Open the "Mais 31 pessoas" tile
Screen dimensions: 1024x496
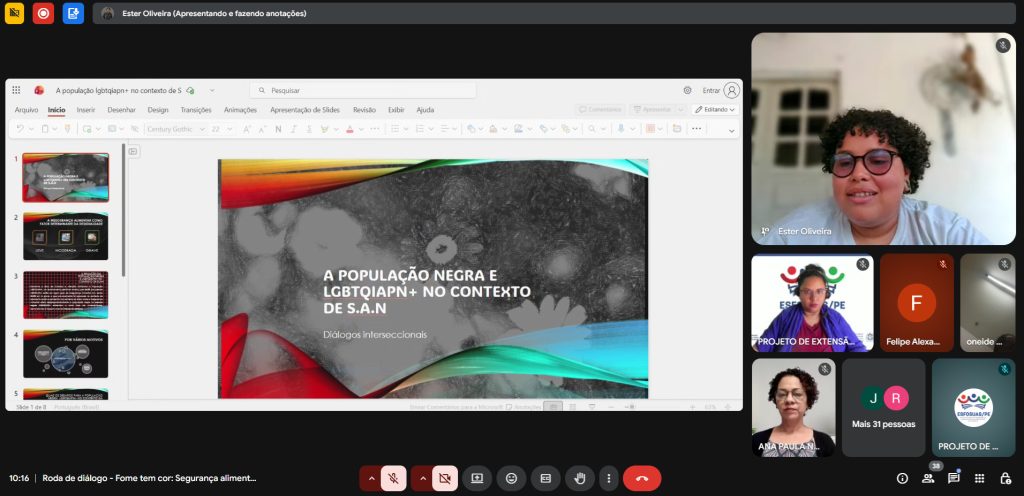point(883,407)
